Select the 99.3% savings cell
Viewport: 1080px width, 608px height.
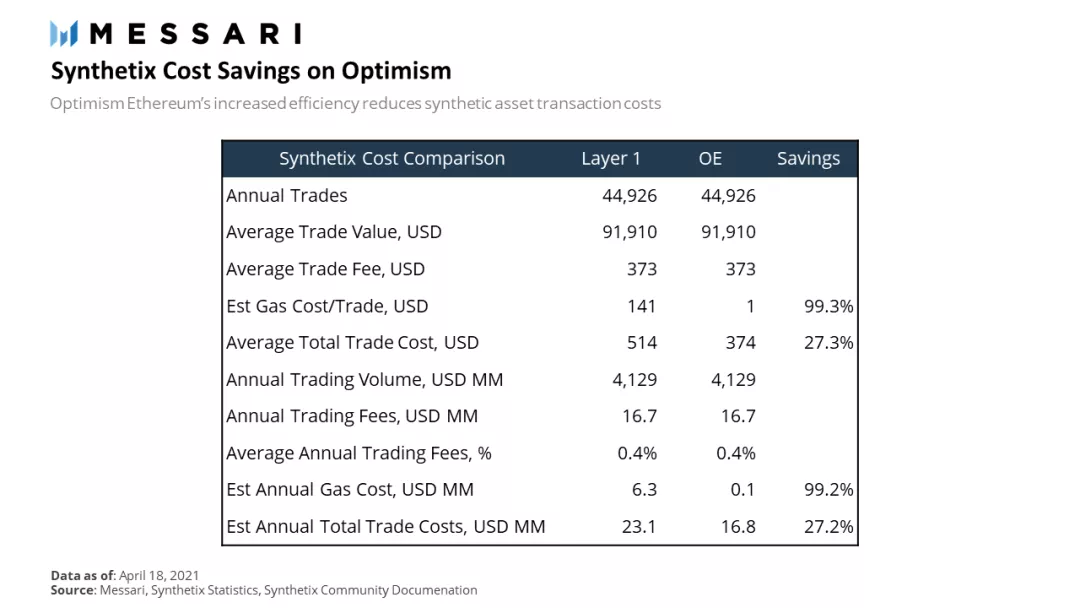[x=828, y=306]
